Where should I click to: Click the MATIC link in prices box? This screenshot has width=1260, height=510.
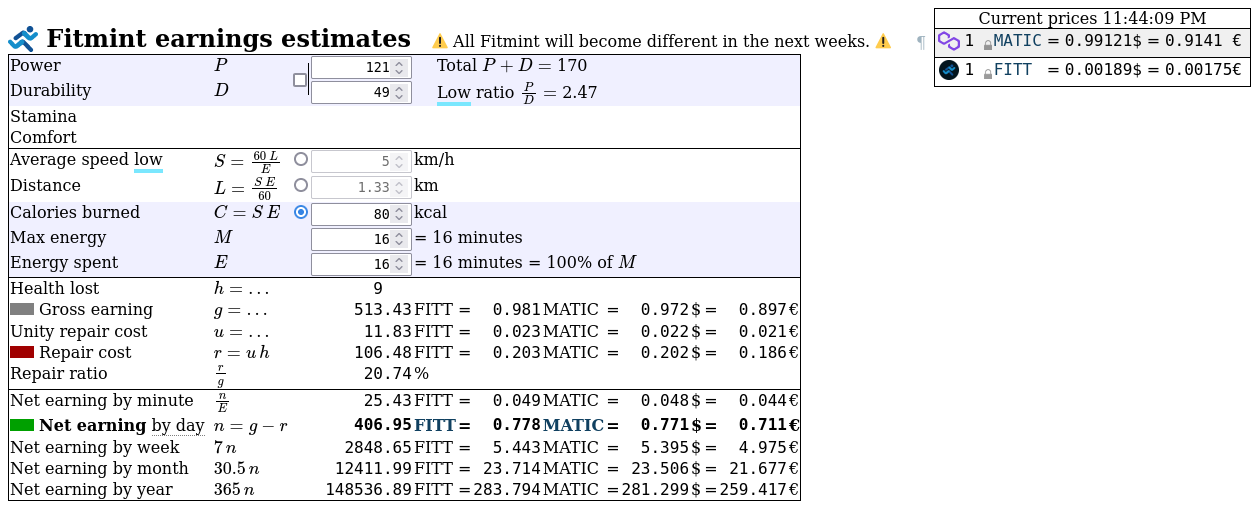click(x=1017, y=41)
